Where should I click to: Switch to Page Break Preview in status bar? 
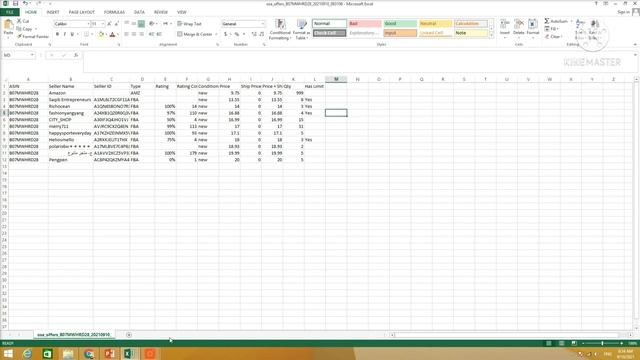pos(574,343)
